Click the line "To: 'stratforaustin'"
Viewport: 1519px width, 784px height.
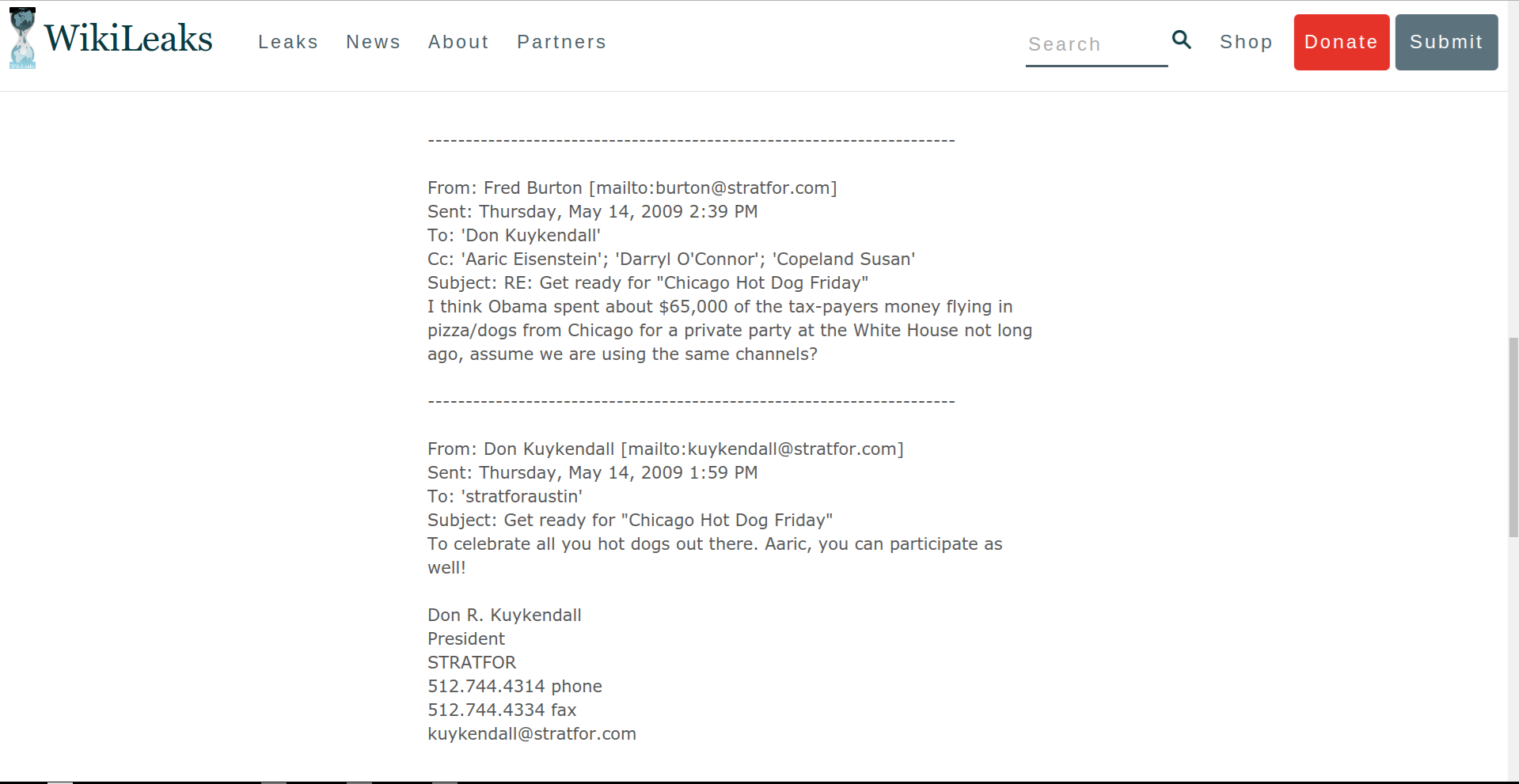(x=505, y=497)
